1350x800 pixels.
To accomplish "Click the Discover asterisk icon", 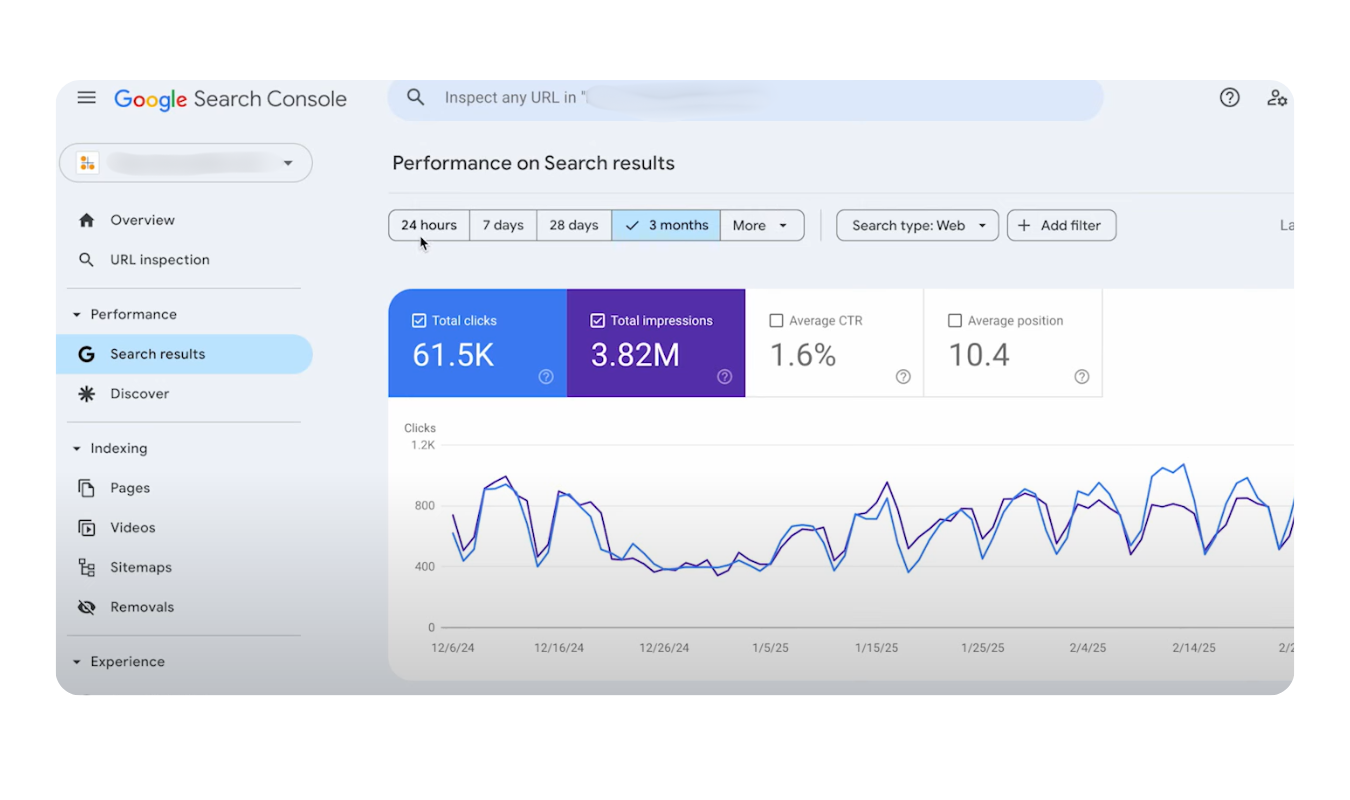I will click(x=87, y=394).
